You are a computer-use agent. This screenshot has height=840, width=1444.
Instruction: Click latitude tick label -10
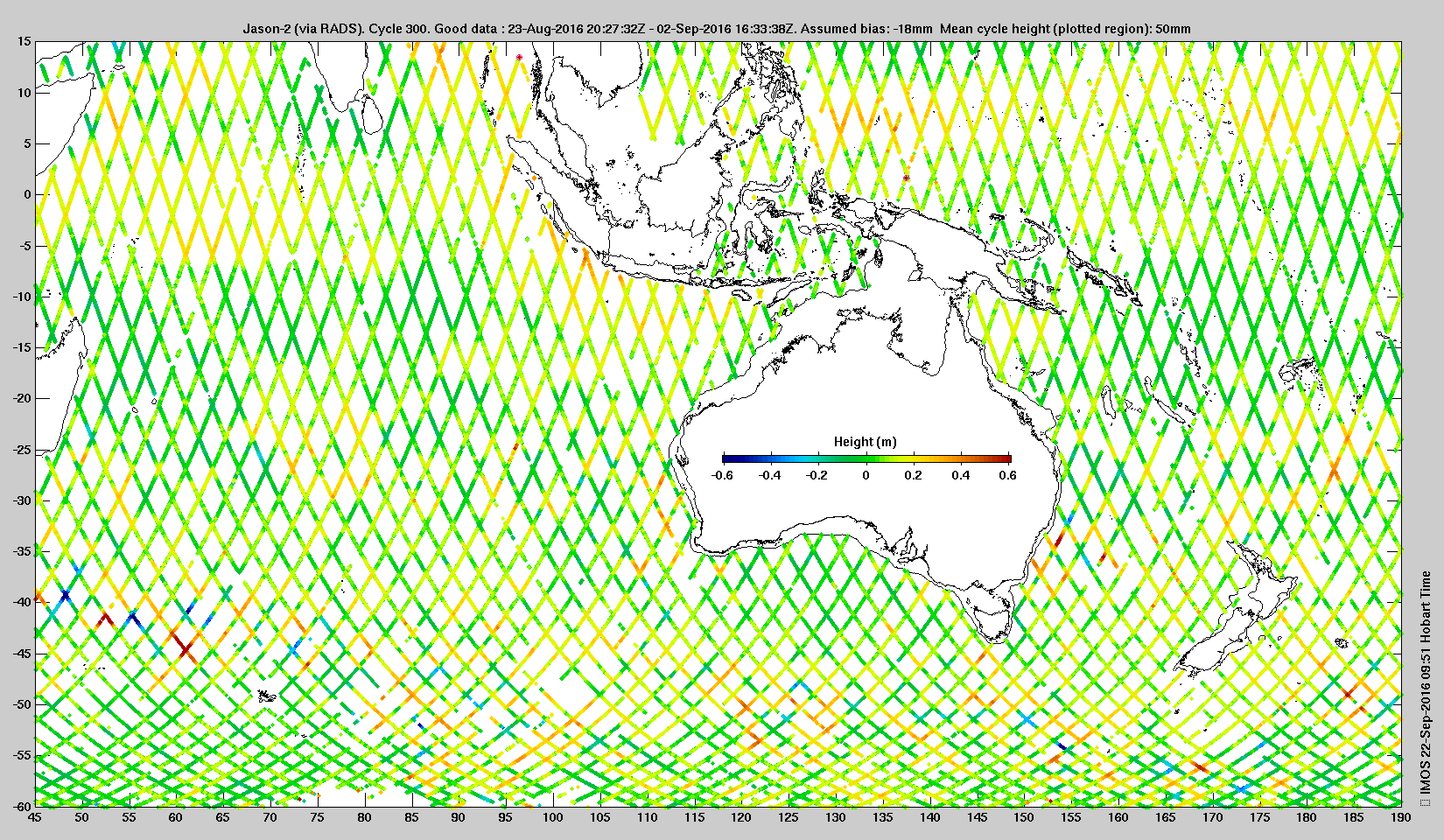coord(21,296)
